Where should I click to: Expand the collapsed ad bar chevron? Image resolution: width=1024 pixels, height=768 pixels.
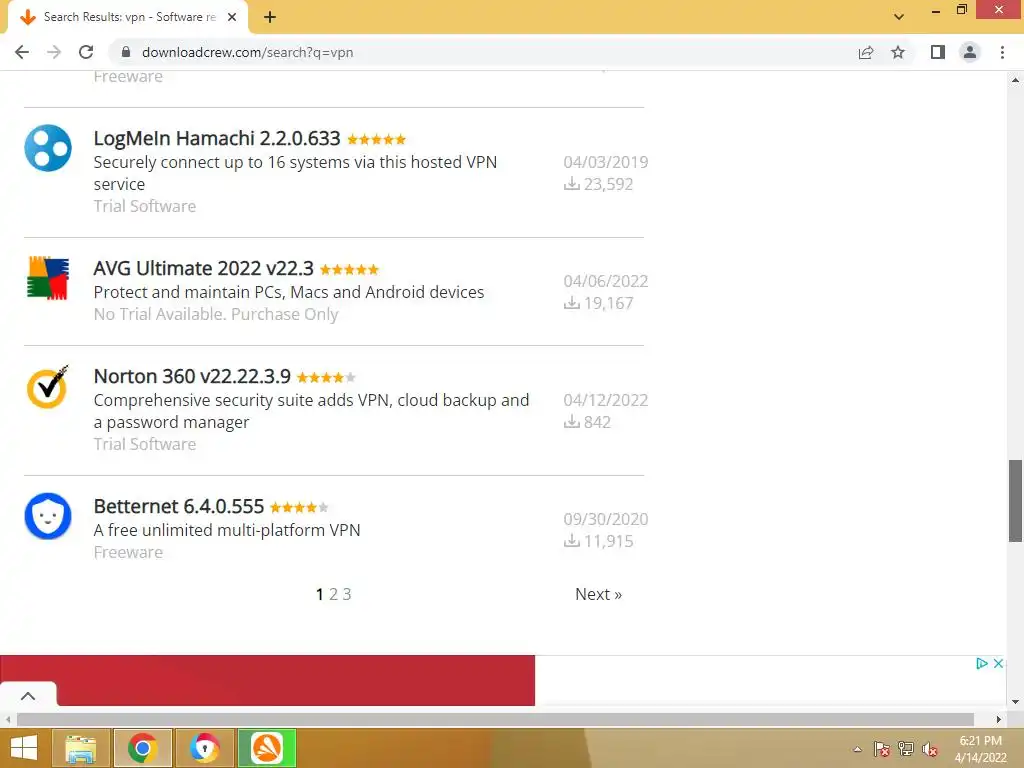tap(28, 696)
